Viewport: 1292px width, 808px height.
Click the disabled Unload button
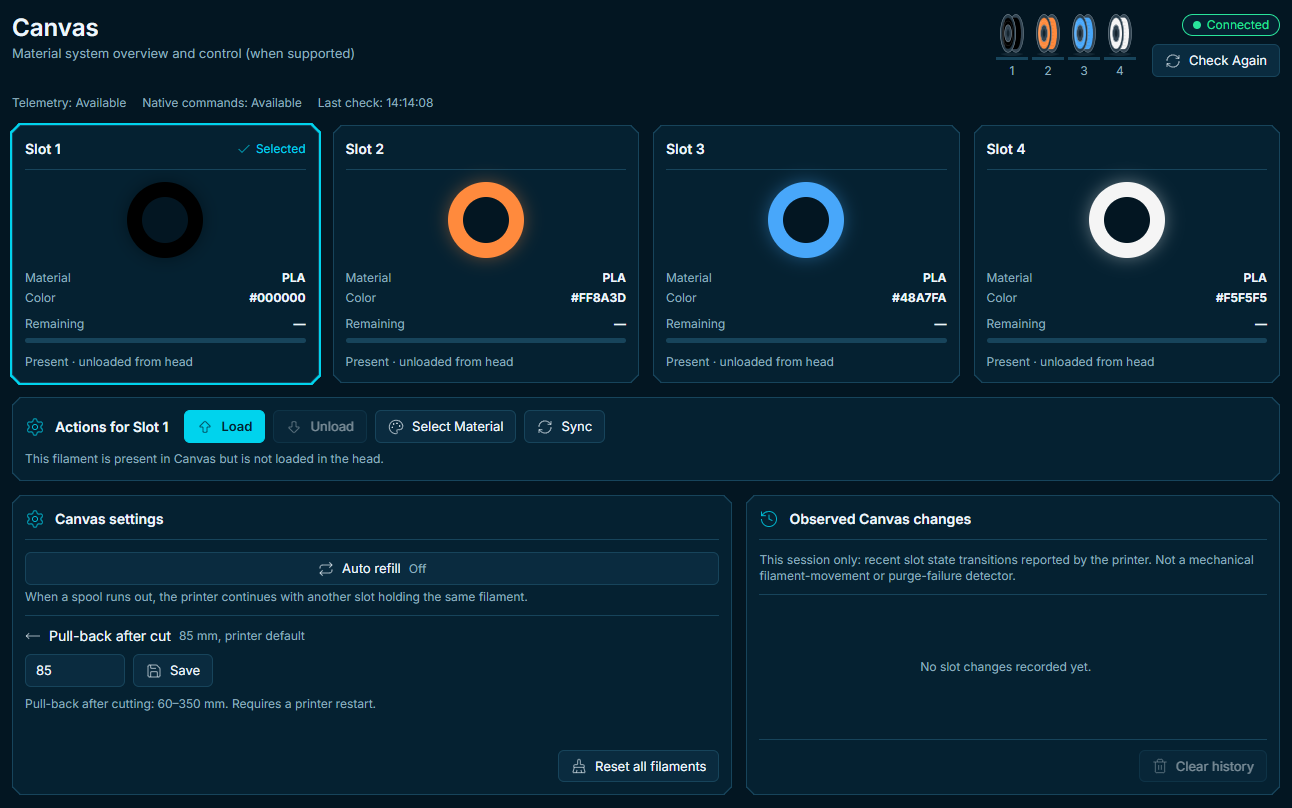click(320, 427)
